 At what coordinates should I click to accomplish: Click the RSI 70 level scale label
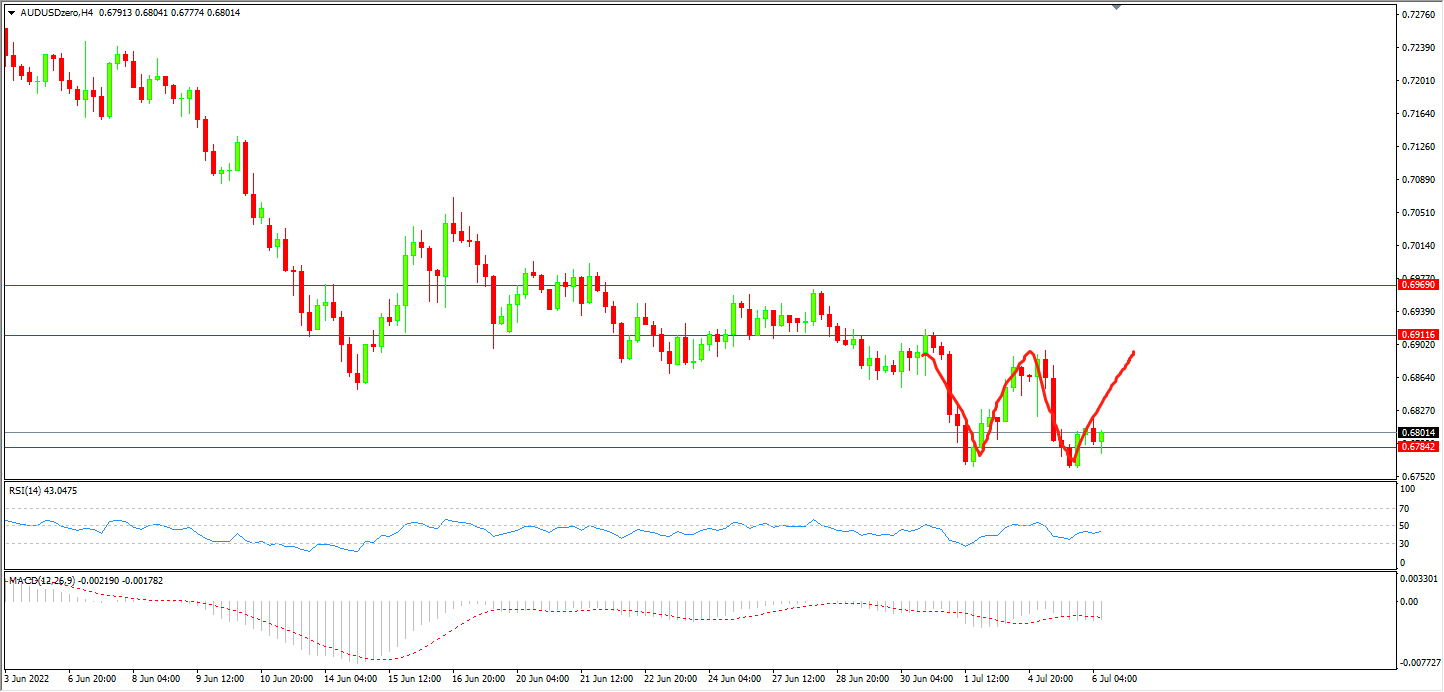click(x=1405, y=507)
